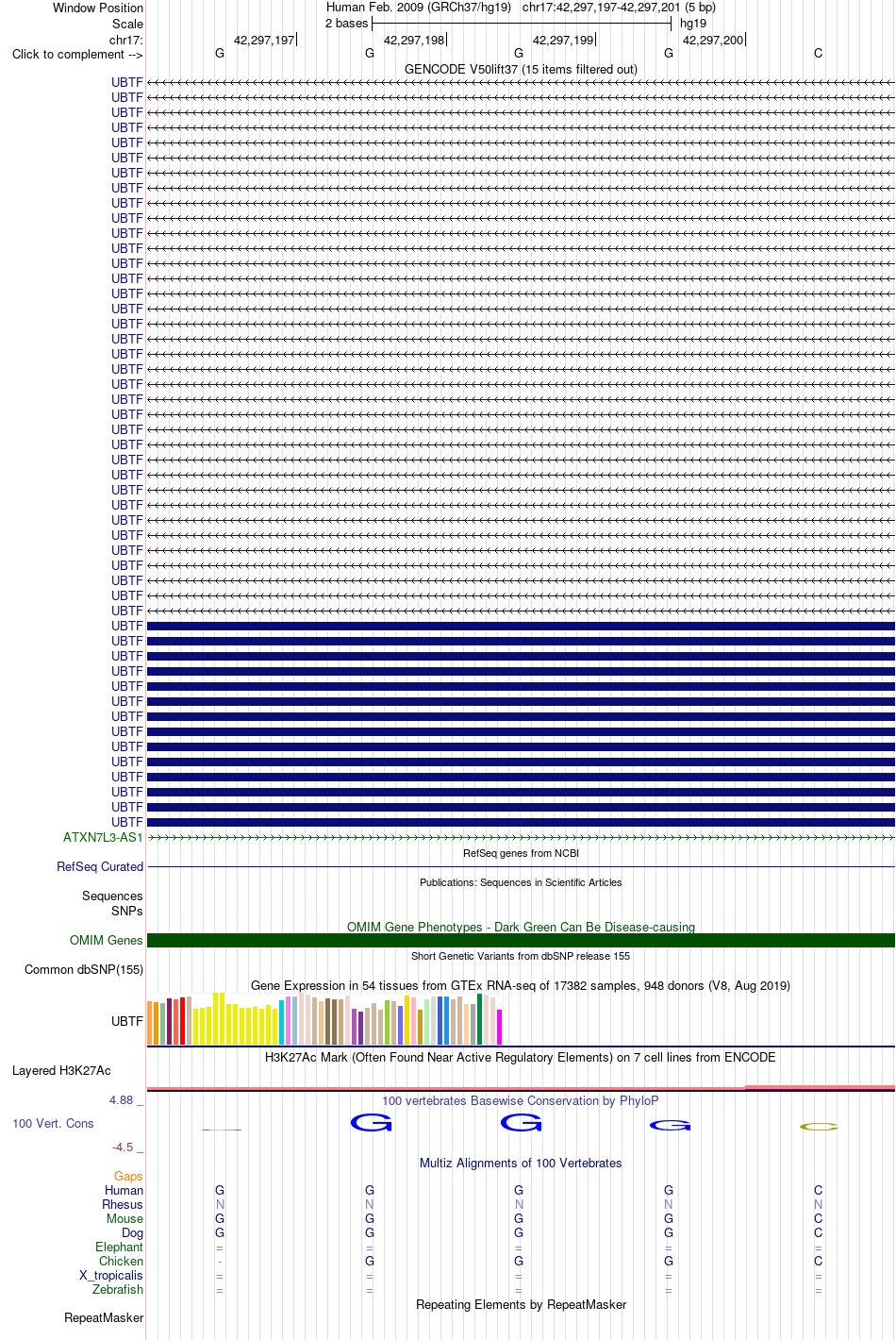The width and height of the screenshot is (896, 1340).
Task: Click the Zebrafish alignment row label
Action: pos(118,1289)
